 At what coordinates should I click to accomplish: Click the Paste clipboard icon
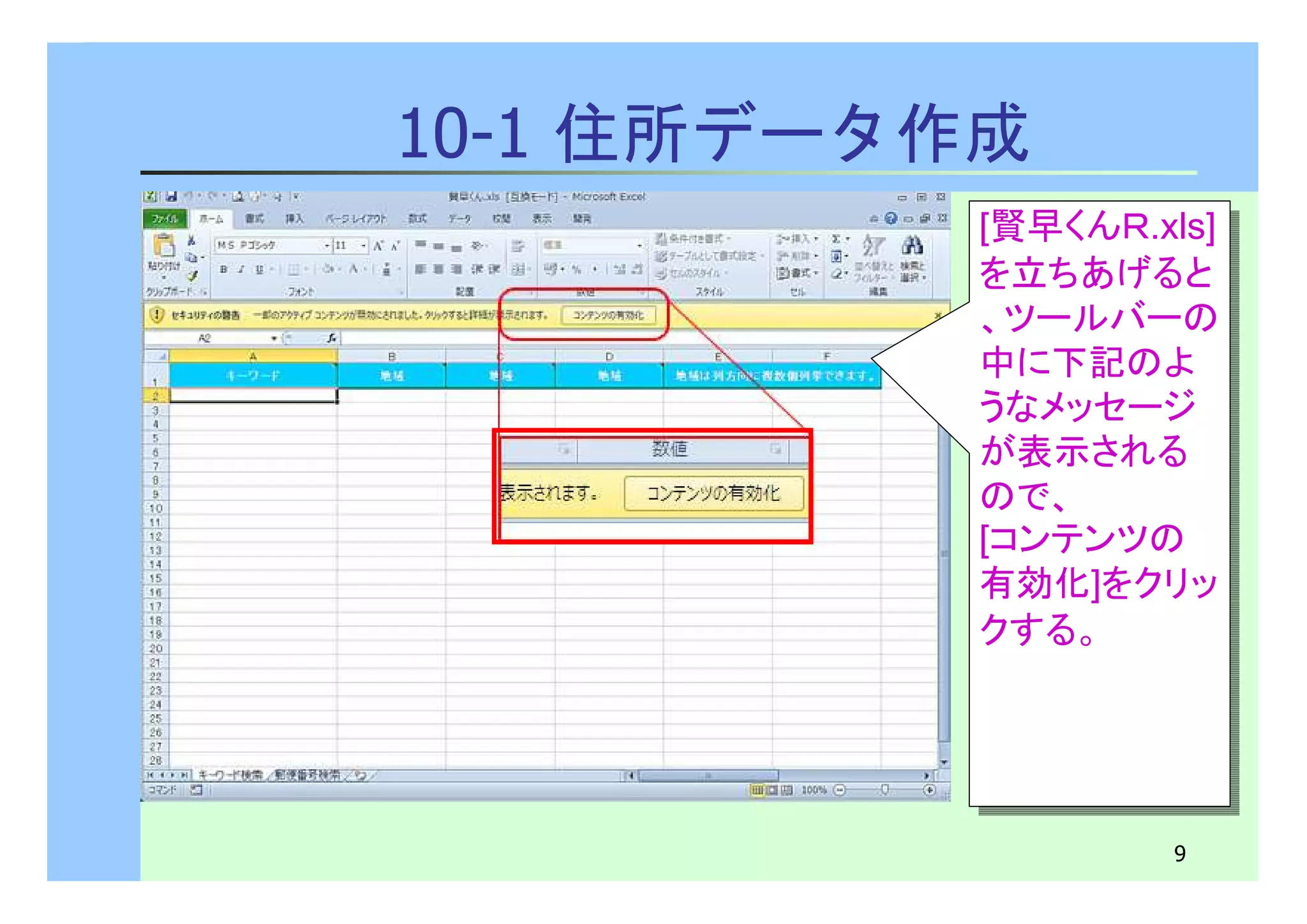click(164, 245)
